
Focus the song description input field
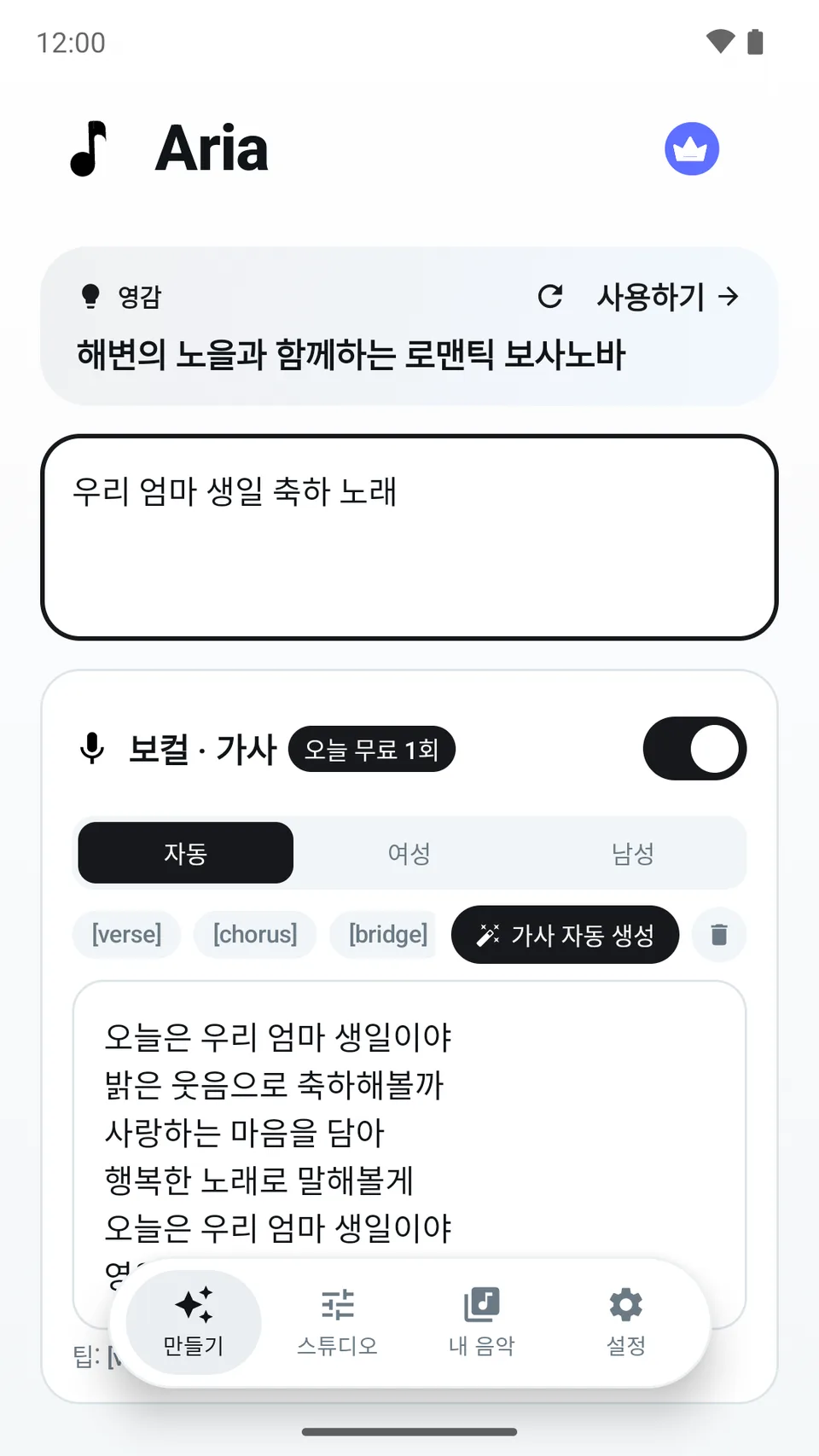click(x=409, y=537)
